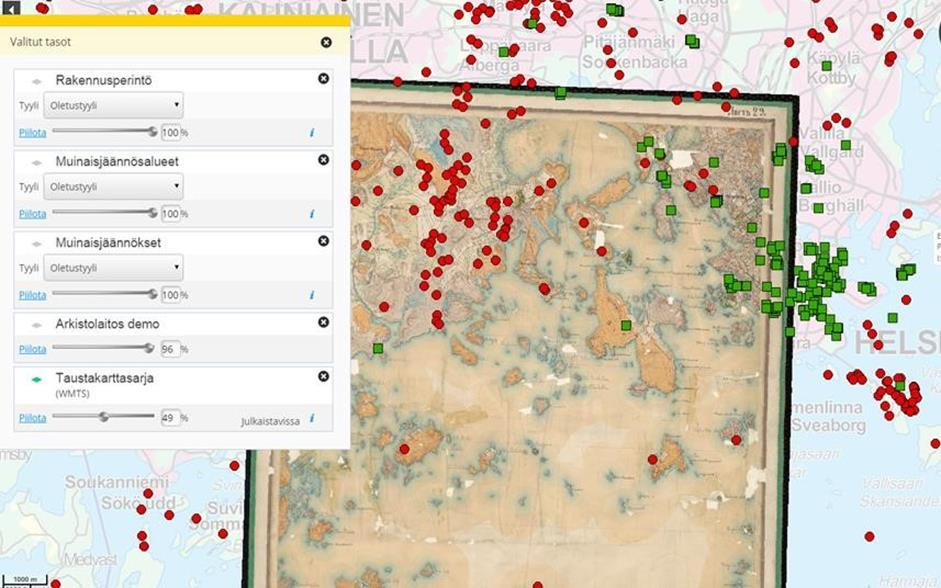Close the Valitut tasot panel
This screenshot has width=941, height=588.
point(326,42)
